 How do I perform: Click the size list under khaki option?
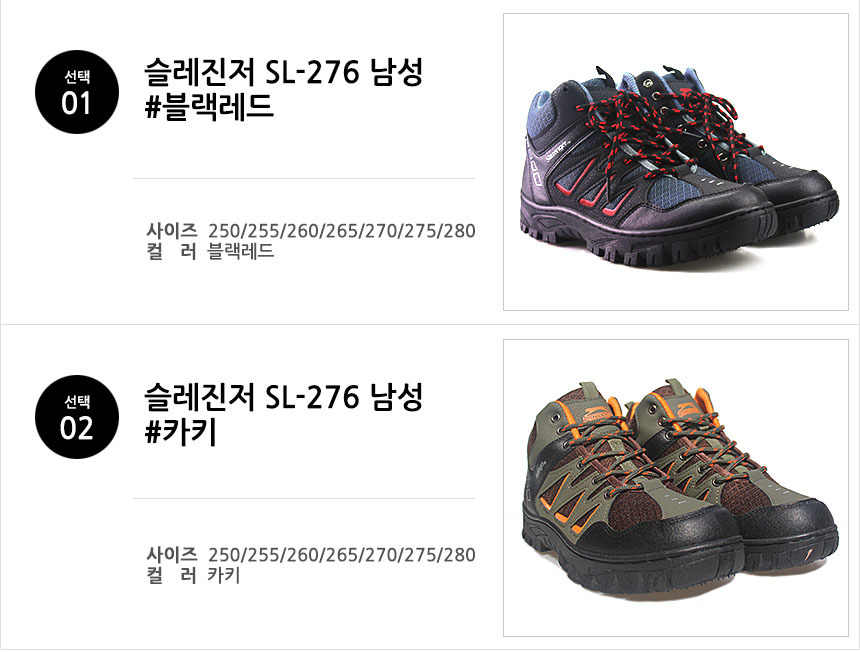click(x=342, y=555)
